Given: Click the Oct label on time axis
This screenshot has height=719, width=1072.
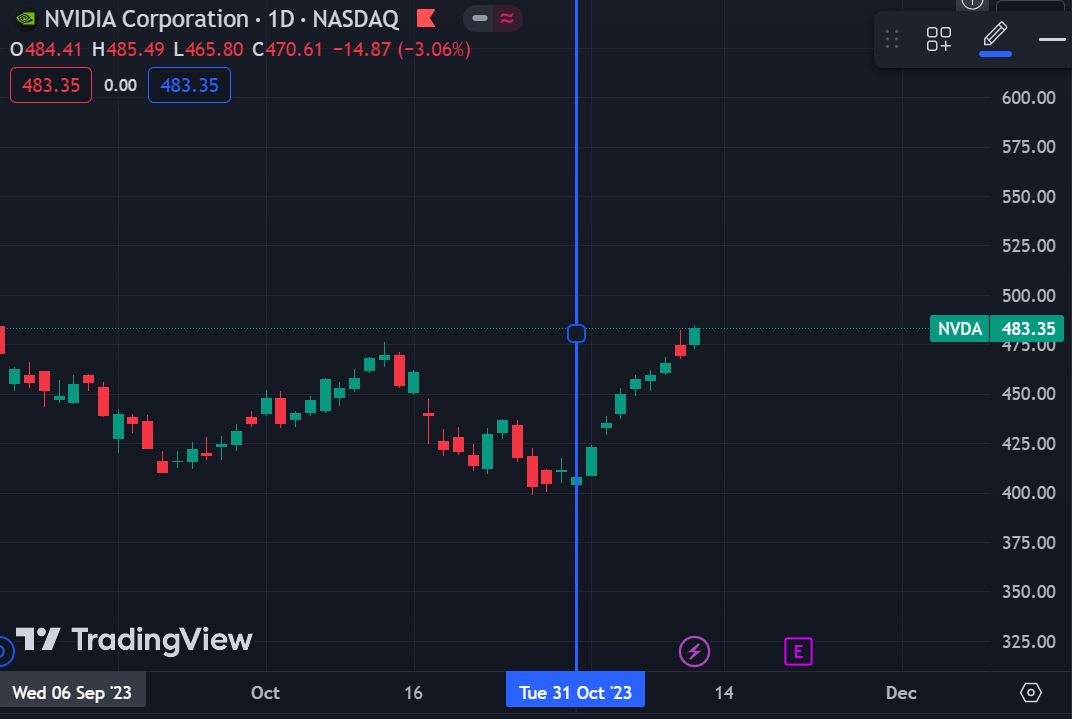Looking at the screenshot, I should [265, 693].
